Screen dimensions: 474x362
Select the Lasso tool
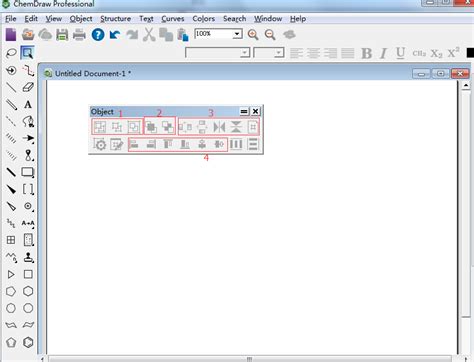coord(11,53)
